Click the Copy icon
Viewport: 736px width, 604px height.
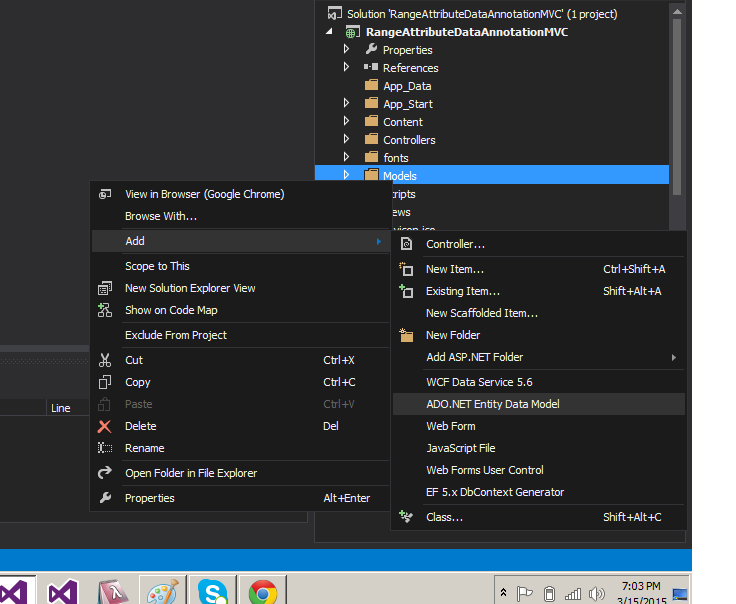pyautogui.click(x=105, y=382)
